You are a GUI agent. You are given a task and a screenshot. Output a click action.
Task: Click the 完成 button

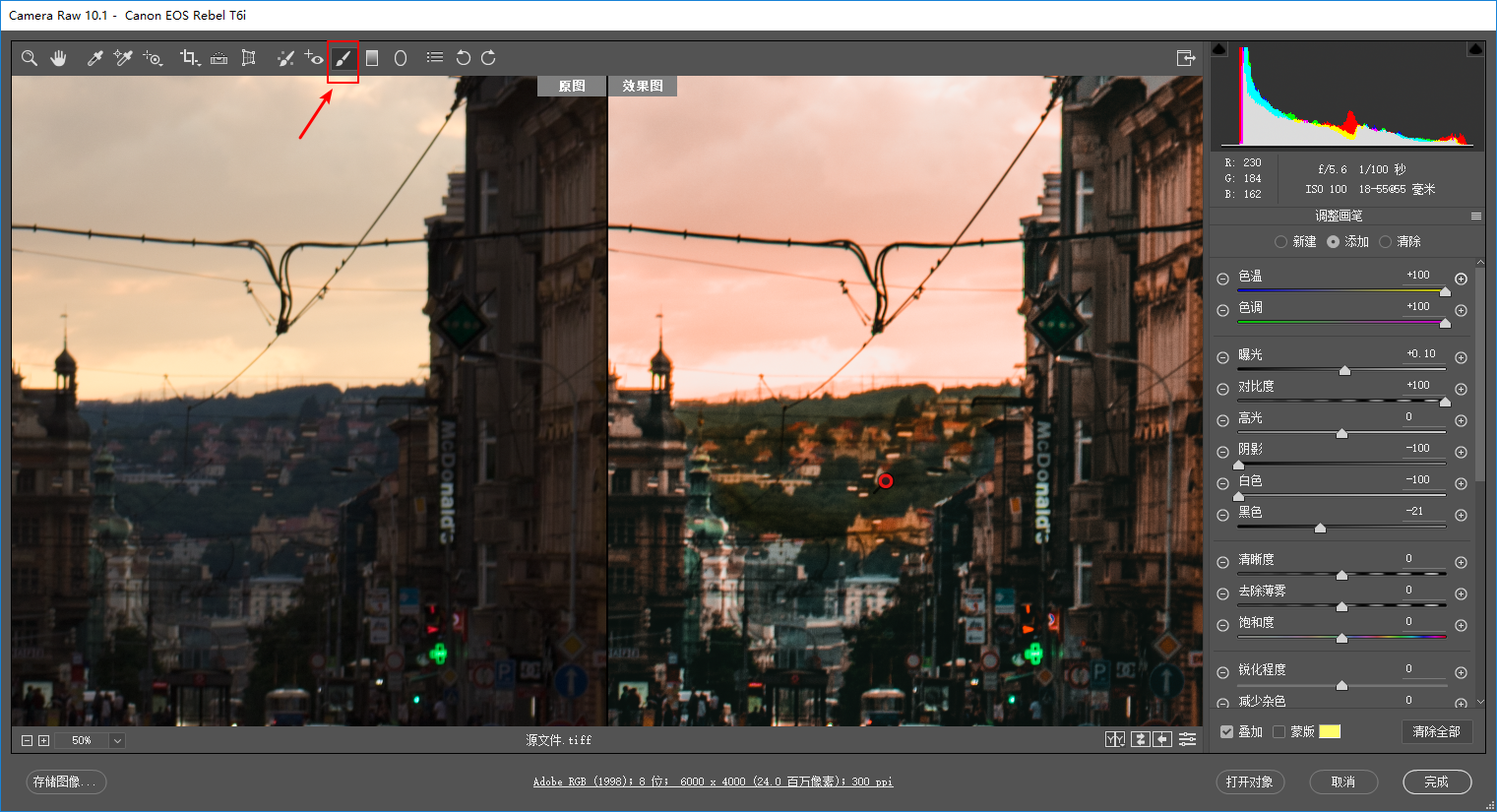click(1437, 781)
